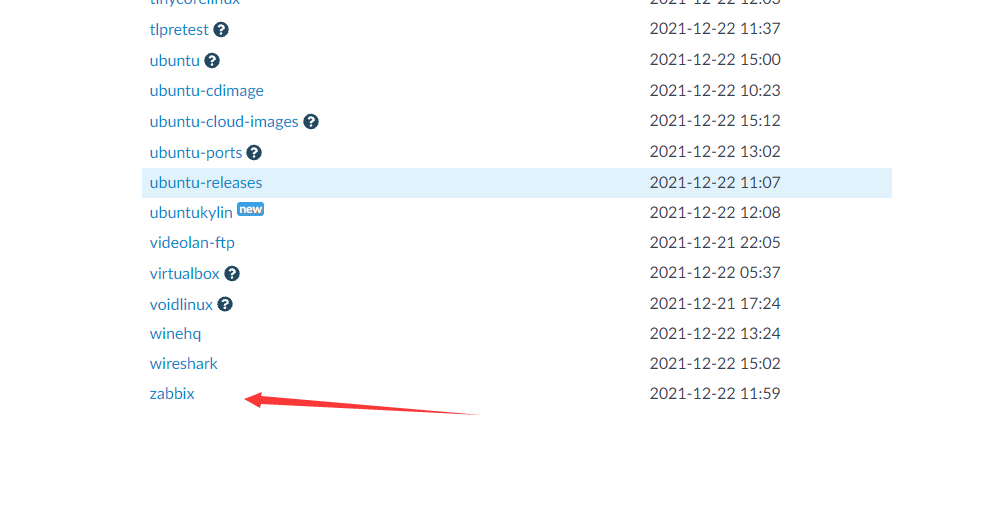Open the virtualbox mirror link
The image size is (999, 516).
[185, 274]
